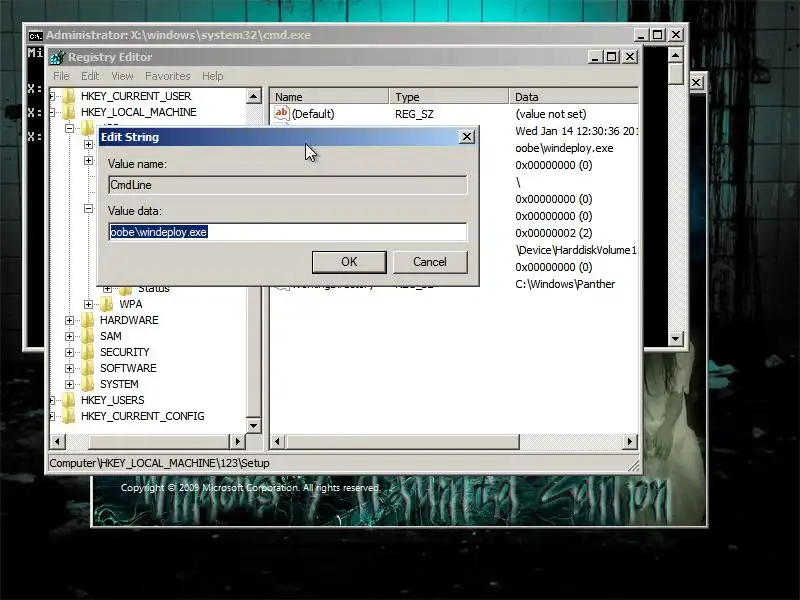Image resolution: width=800 pixels, height=600 pixels.
Task: Select the SOFTWARE key label
Action: tap(128, 368)
